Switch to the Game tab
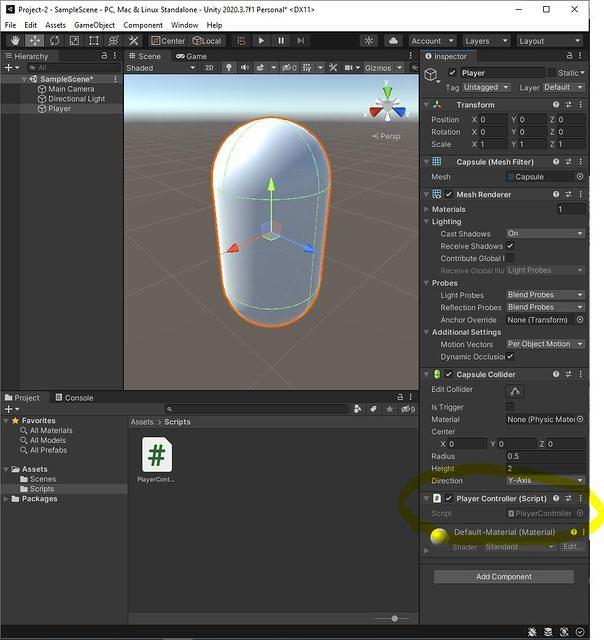 pos(191,56)
